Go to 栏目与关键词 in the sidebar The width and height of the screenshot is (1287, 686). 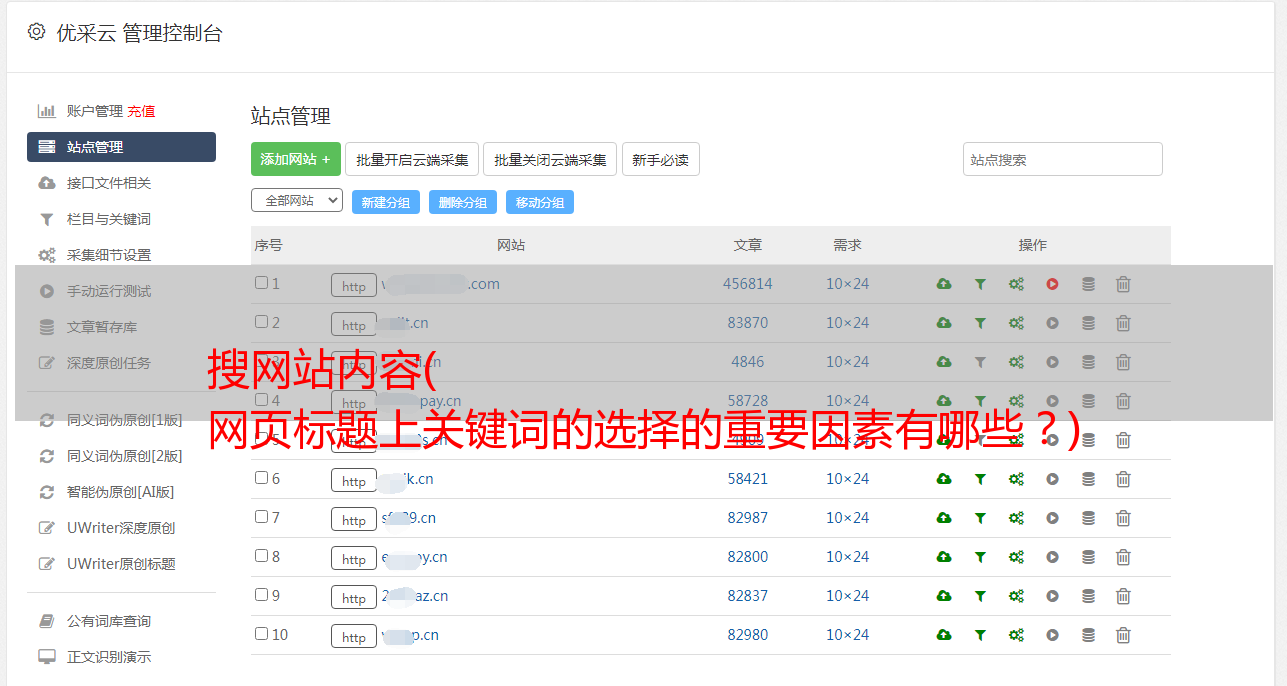point(108,219)
